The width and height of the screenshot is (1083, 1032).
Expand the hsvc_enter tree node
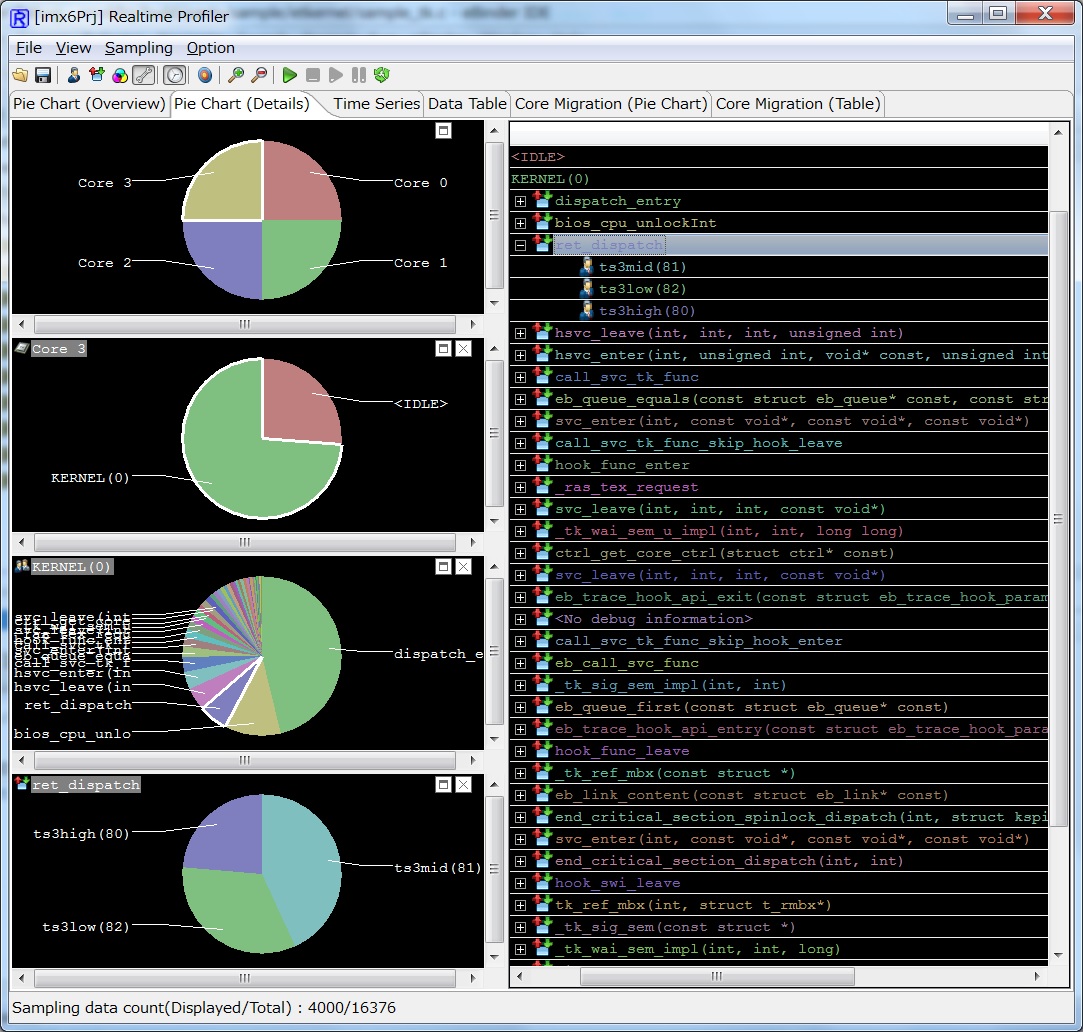point(520,355)
